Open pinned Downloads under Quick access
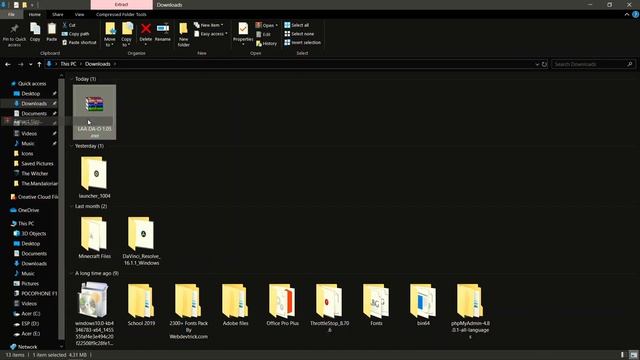Screen dimensions: 640x360 pos(34,104)
